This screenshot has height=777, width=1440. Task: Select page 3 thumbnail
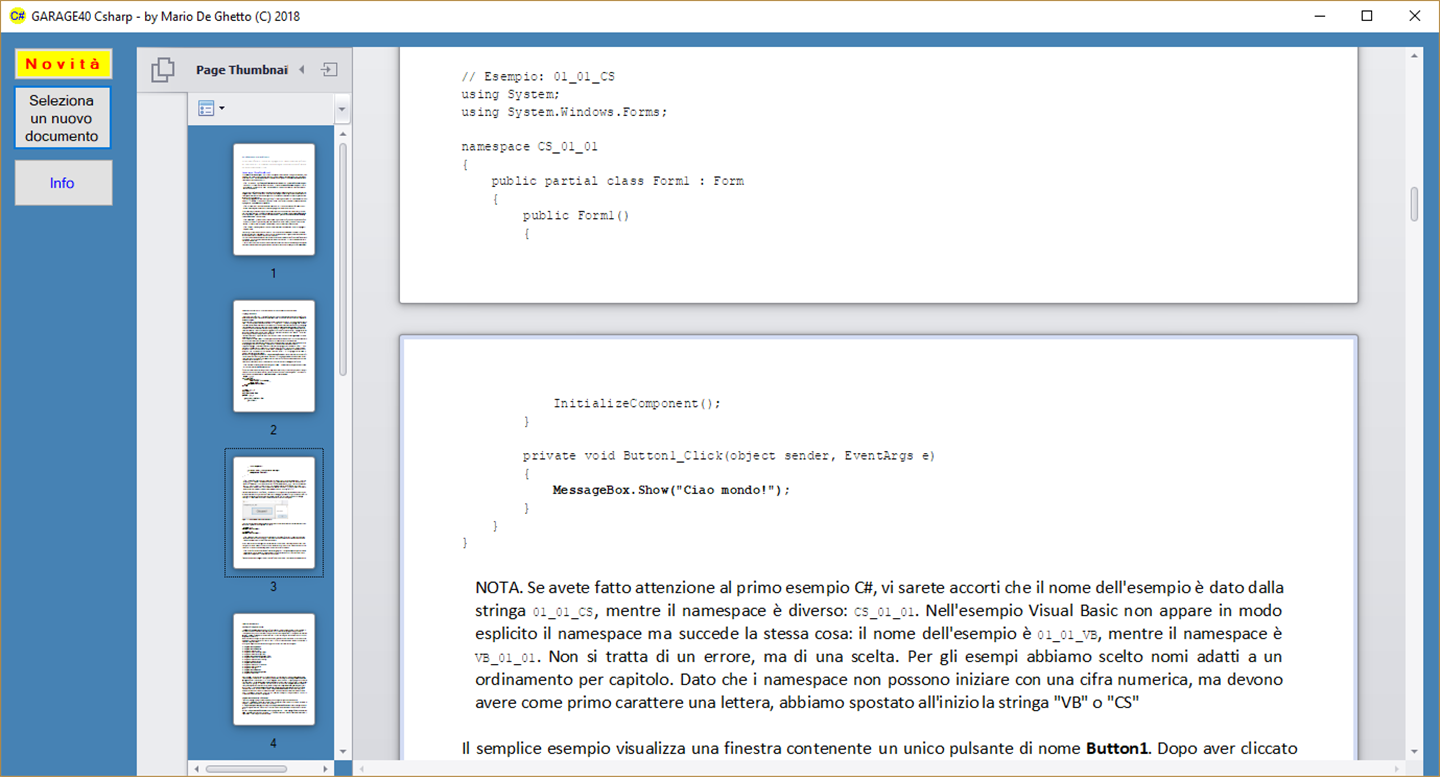pyautogui.click(x=274, y=513)
